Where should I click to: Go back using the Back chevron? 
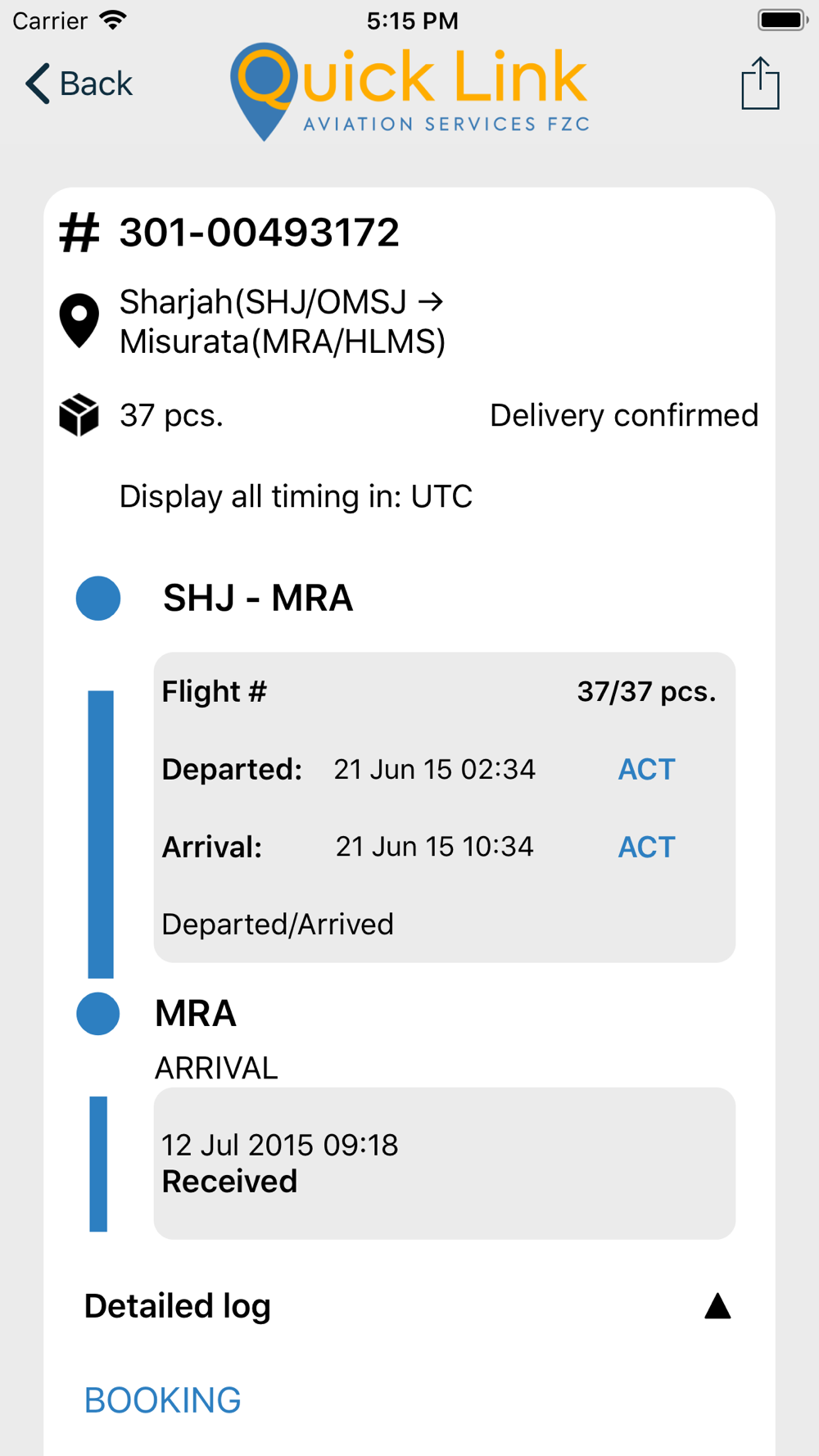coord(79,84)
